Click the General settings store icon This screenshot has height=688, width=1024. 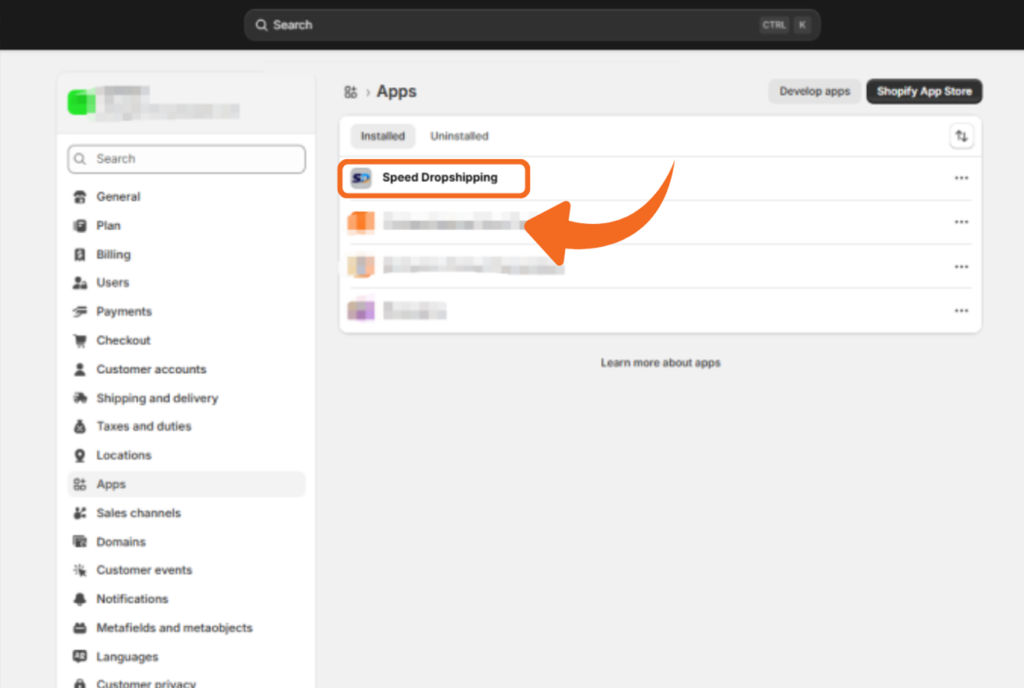80,197
